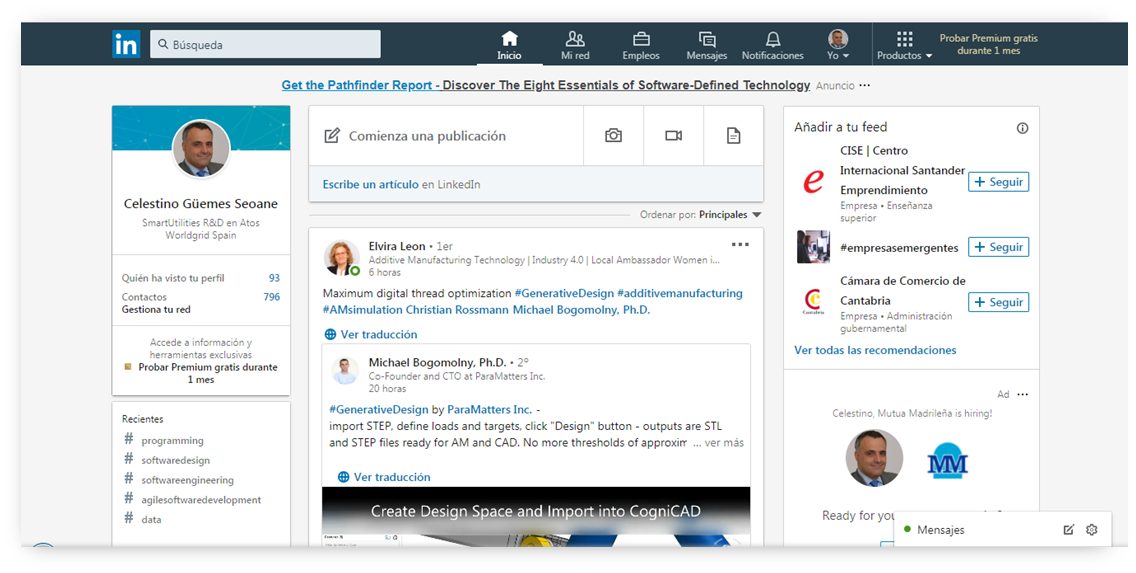This screenshot has height=573, width=1136.
Task: Attach a document with document icon
Action: [734, 135]
